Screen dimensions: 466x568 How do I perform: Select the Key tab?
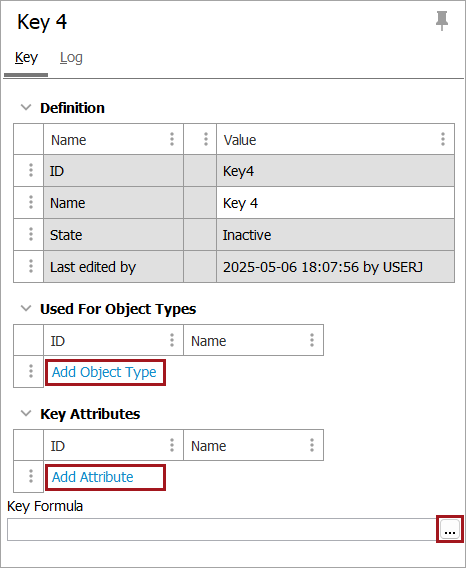(26, 58)
